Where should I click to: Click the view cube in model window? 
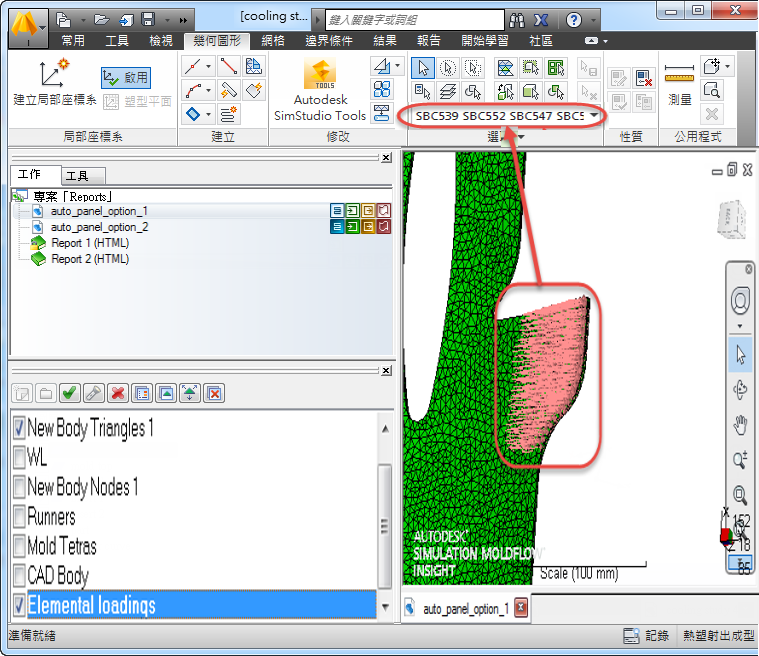pyautogui.click(x=732, y=220)
